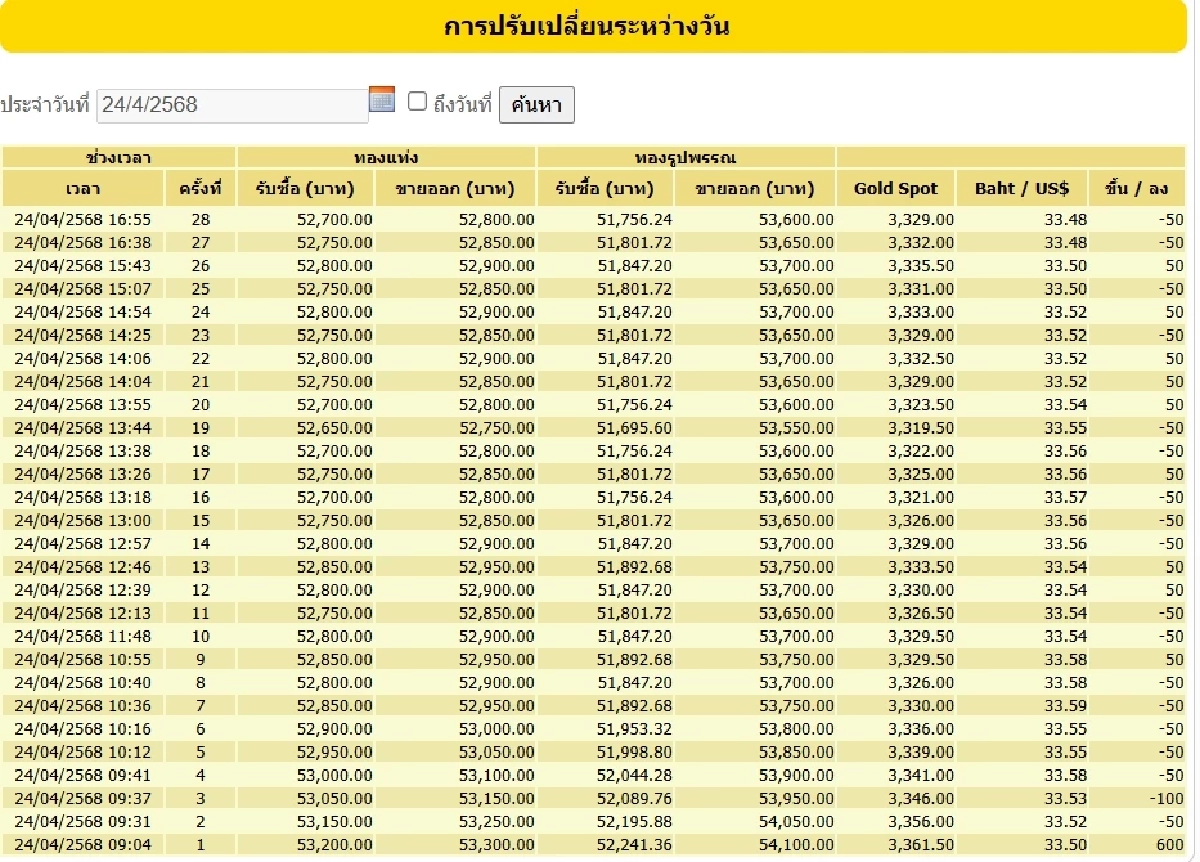Click the ครั้งที่ column header

(200, 188)
